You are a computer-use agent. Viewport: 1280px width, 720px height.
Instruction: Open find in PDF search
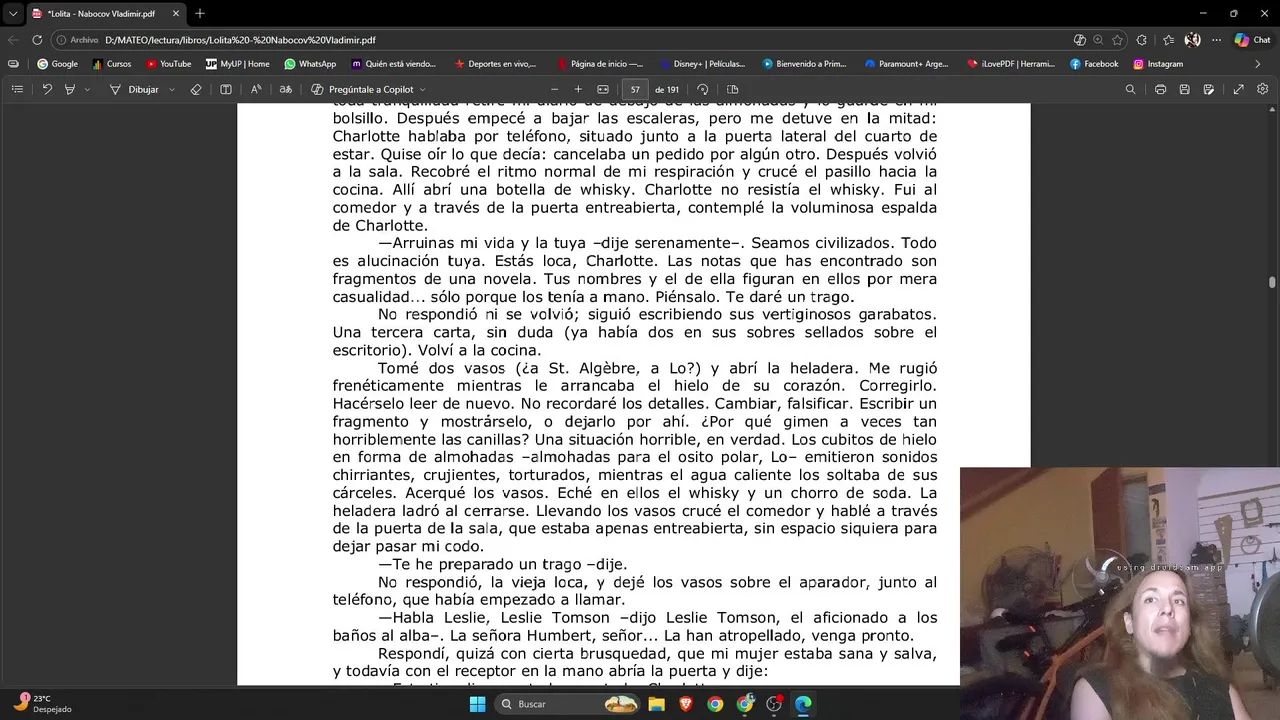1131,89
